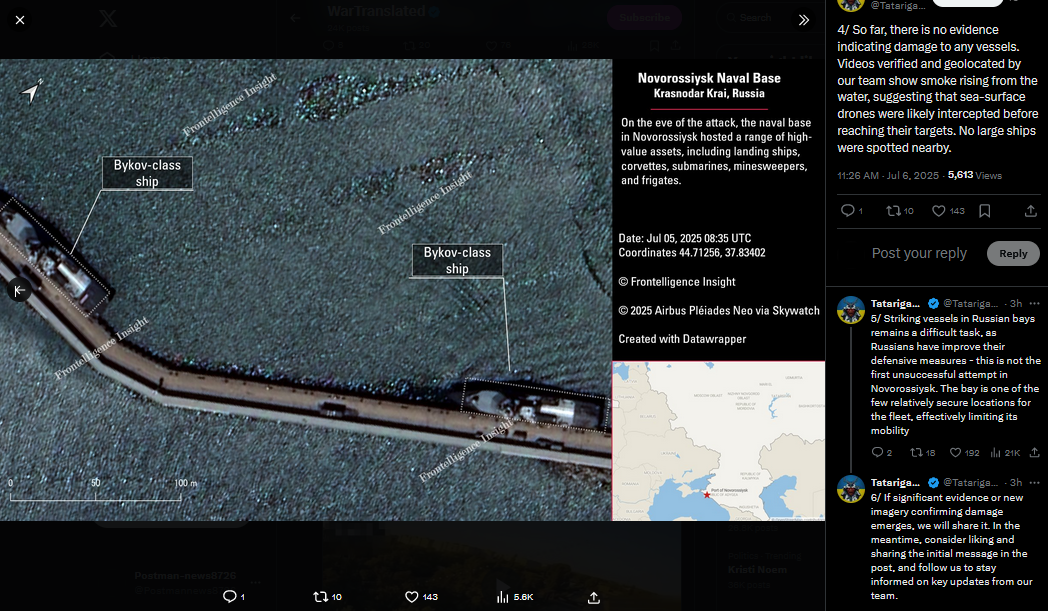Viewport: 1048px width, 611px height.
Task: Like the 4/ post showing 143 likes
Action: point(939,211)
